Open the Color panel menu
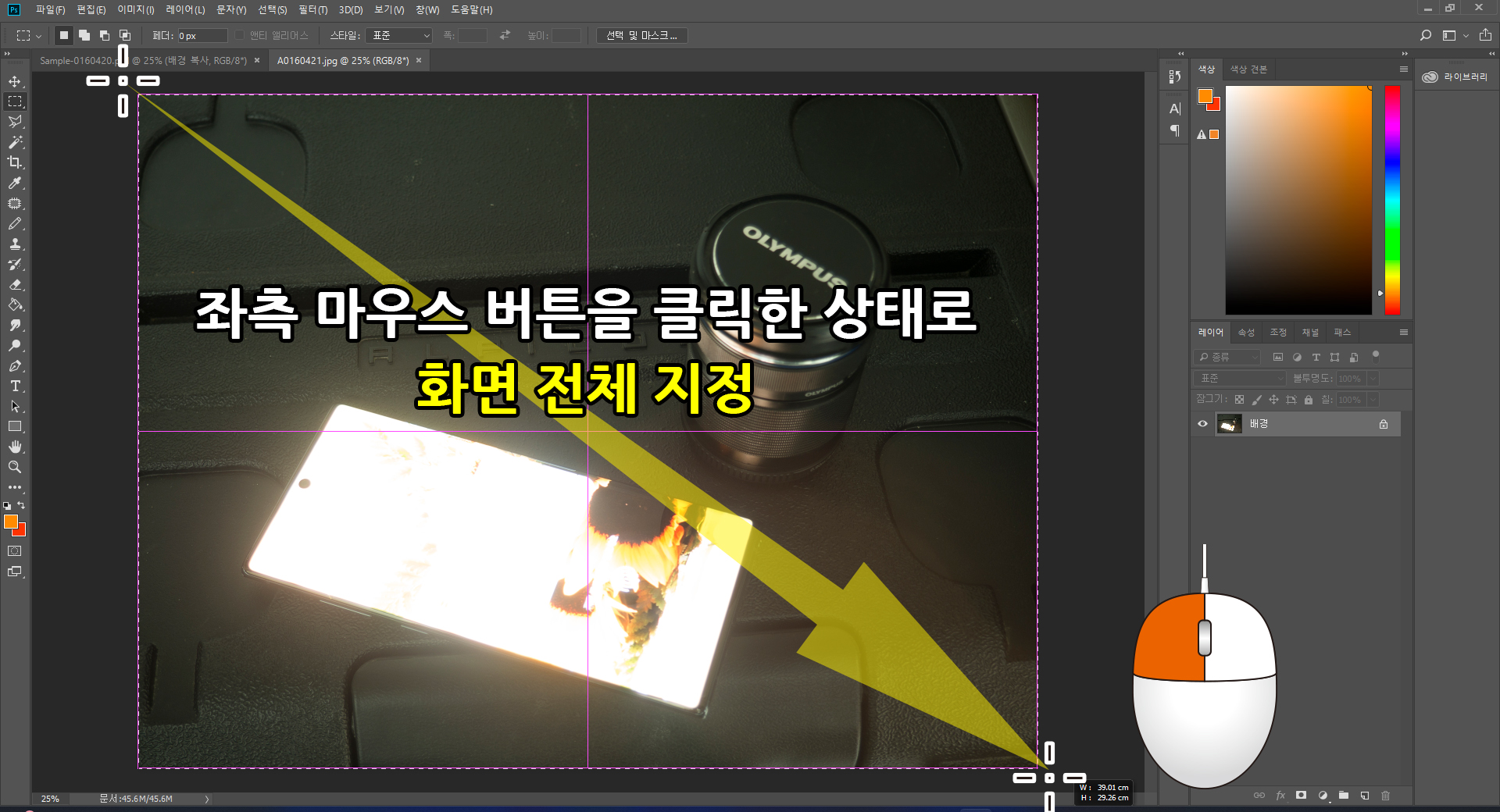 pyautogui.click(x=1403, y=69)
